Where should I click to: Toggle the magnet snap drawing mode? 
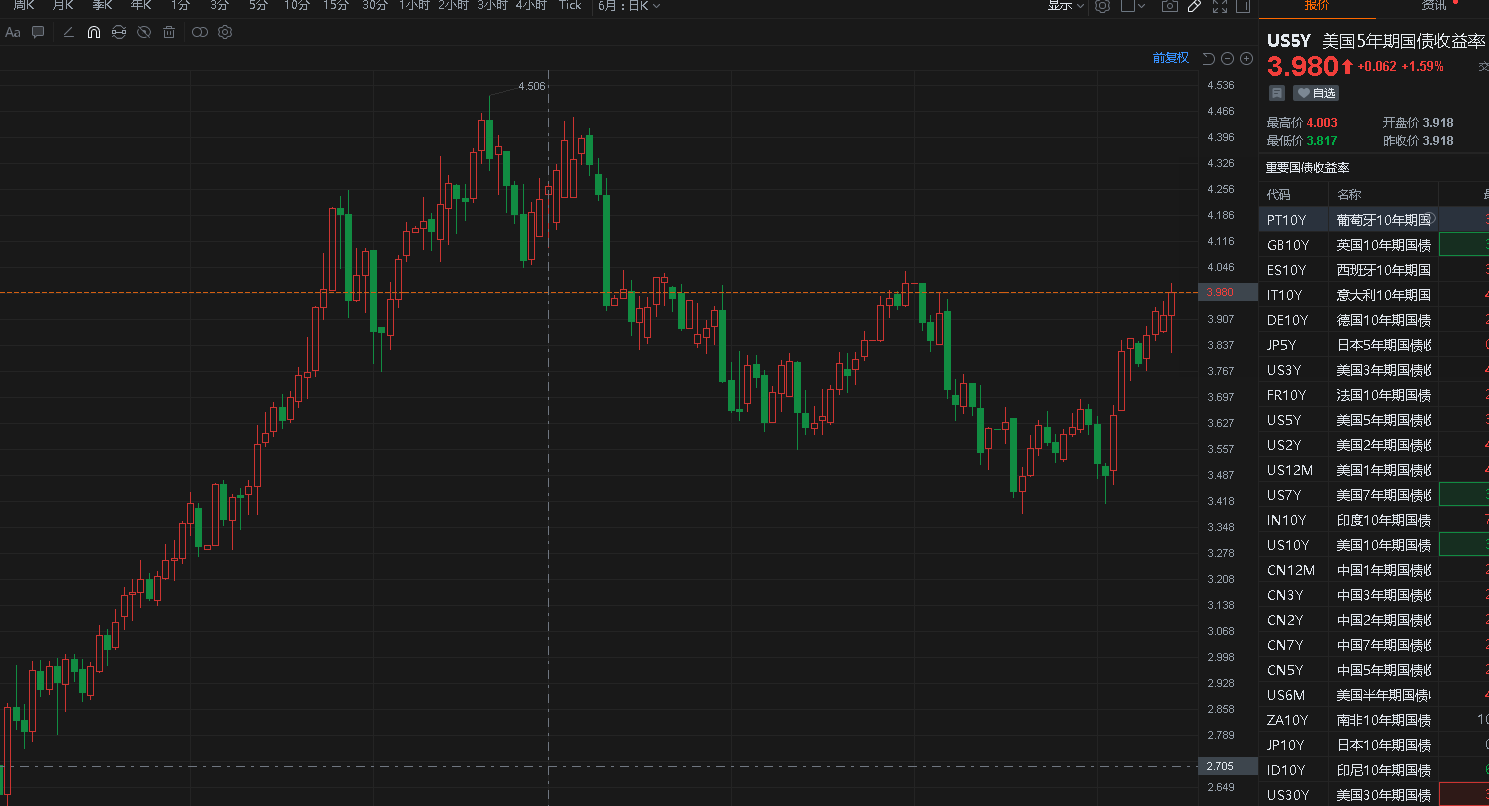pos(94,32)
